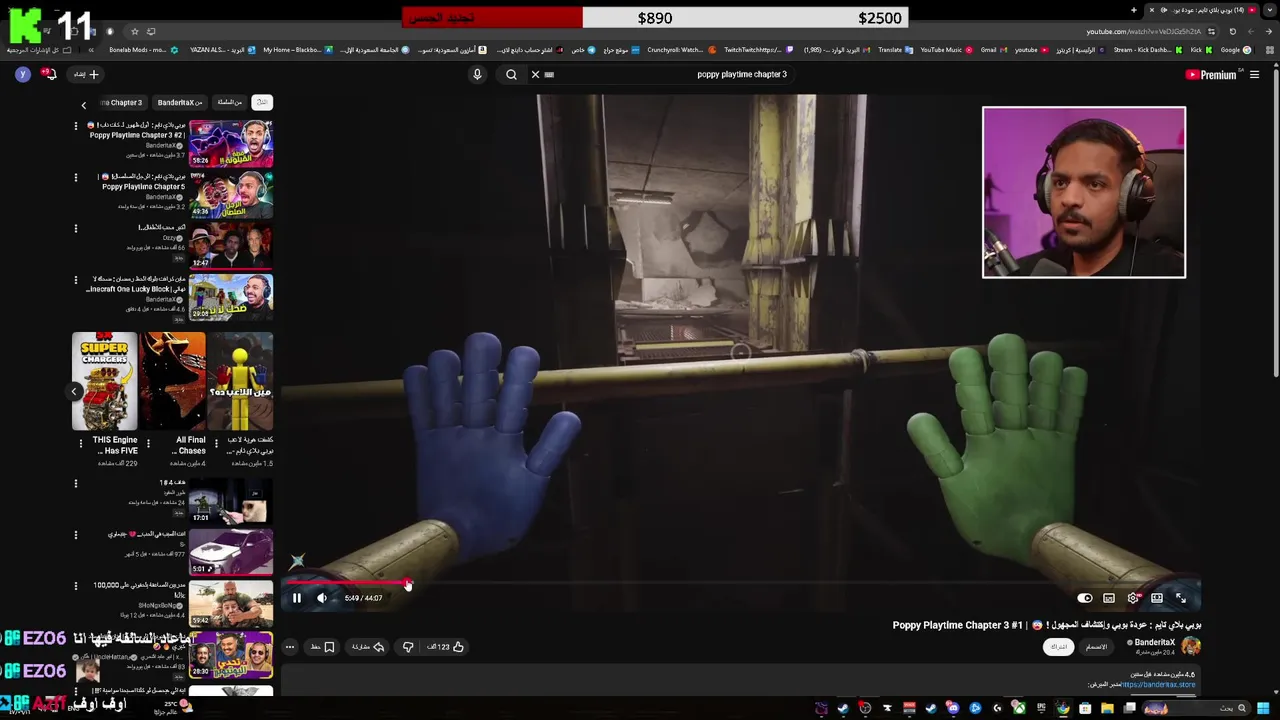Select the "From the series" filter chip
The width and height of the screenshot is (1280, 720).
point(230,102)
